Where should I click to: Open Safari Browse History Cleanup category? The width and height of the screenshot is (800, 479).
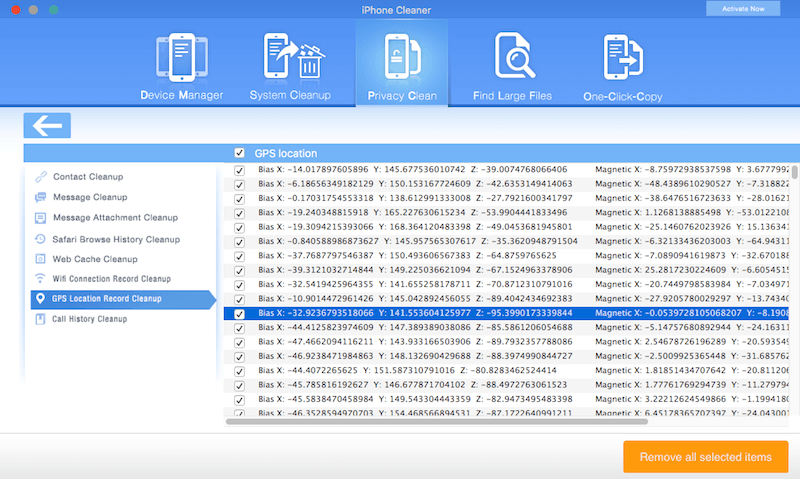[x=116, y=239]
